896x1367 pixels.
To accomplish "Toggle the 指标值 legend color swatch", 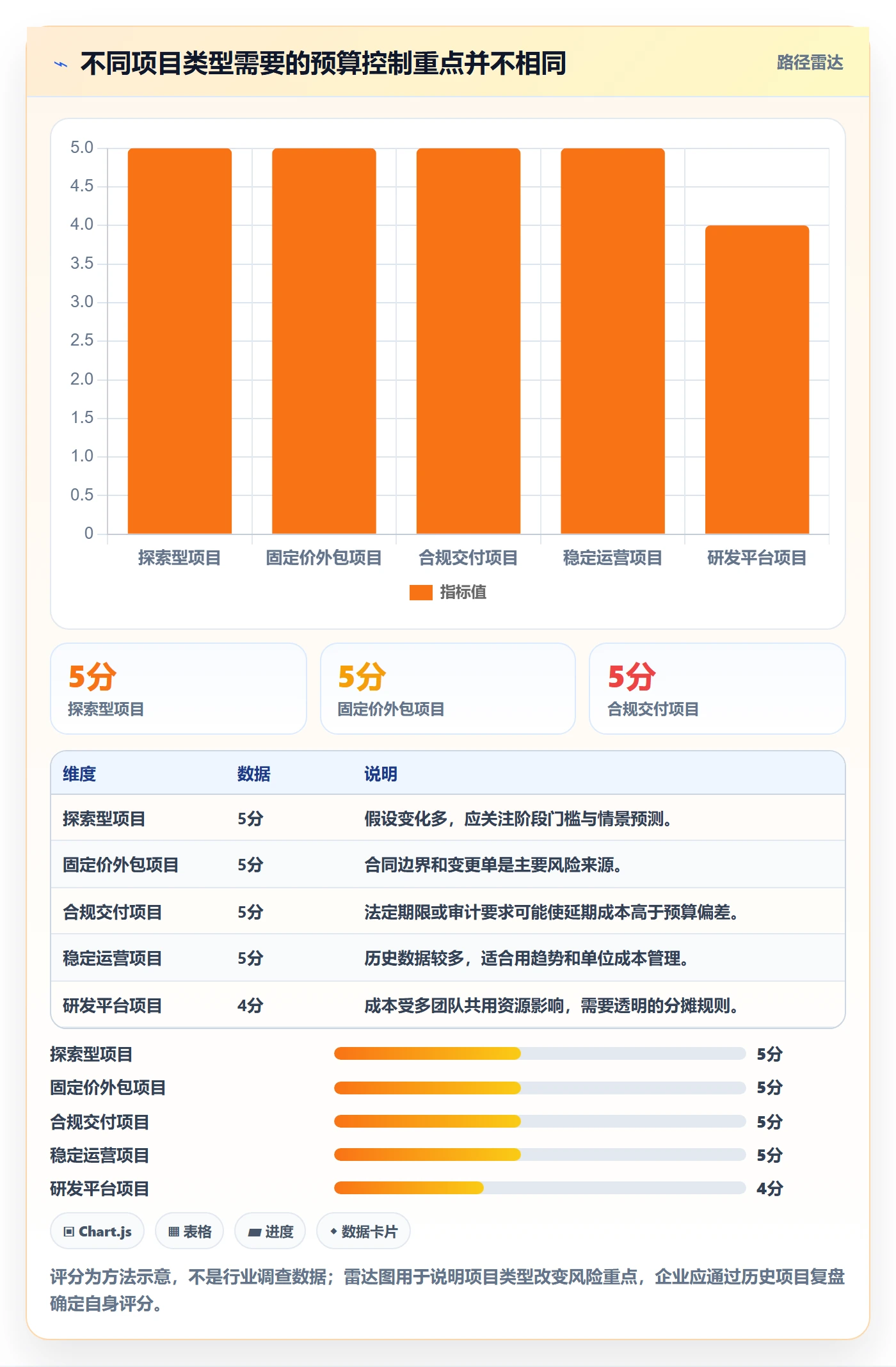I will [x=420, y=593].
